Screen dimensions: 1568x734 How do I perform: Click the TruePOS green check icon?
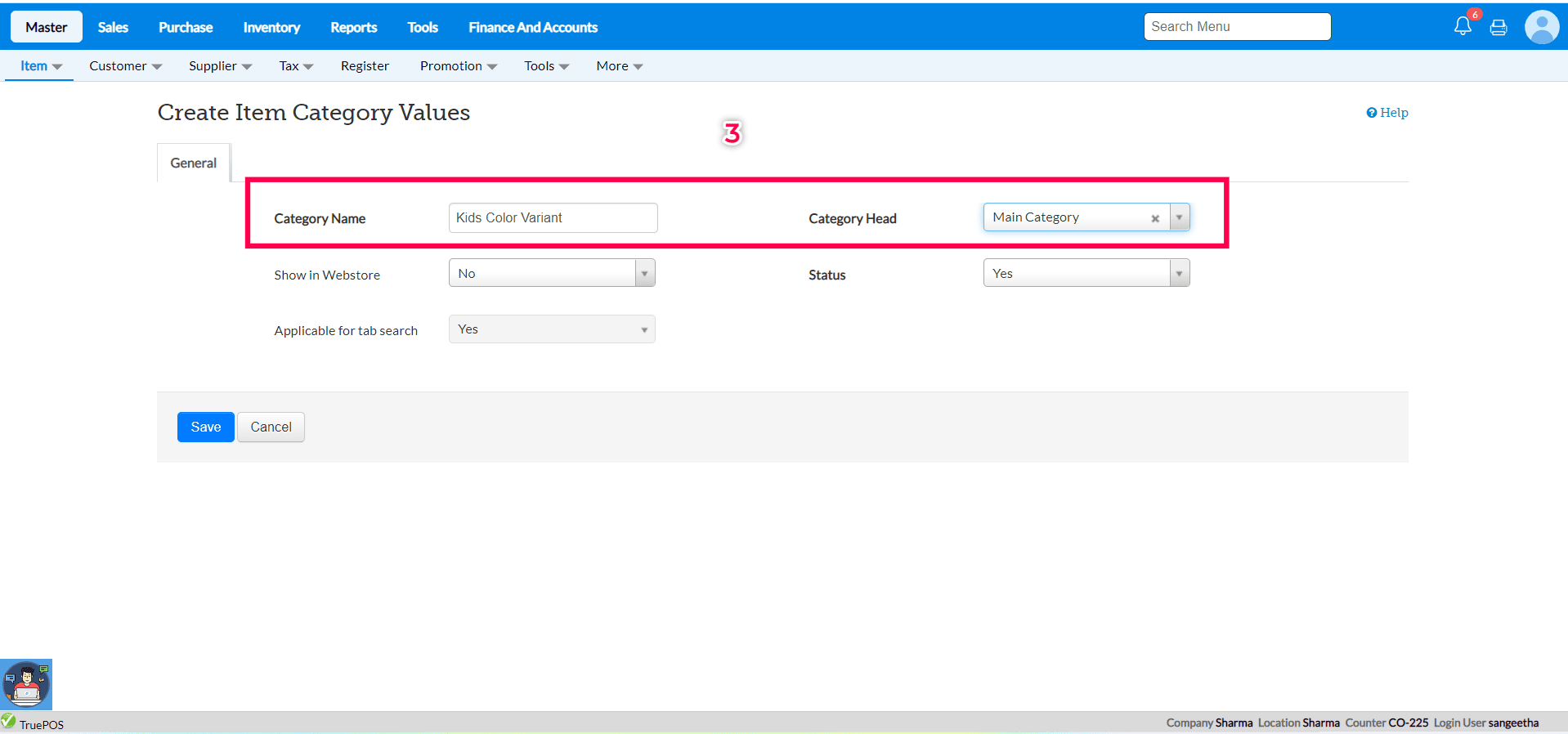(x=9, y=721)
